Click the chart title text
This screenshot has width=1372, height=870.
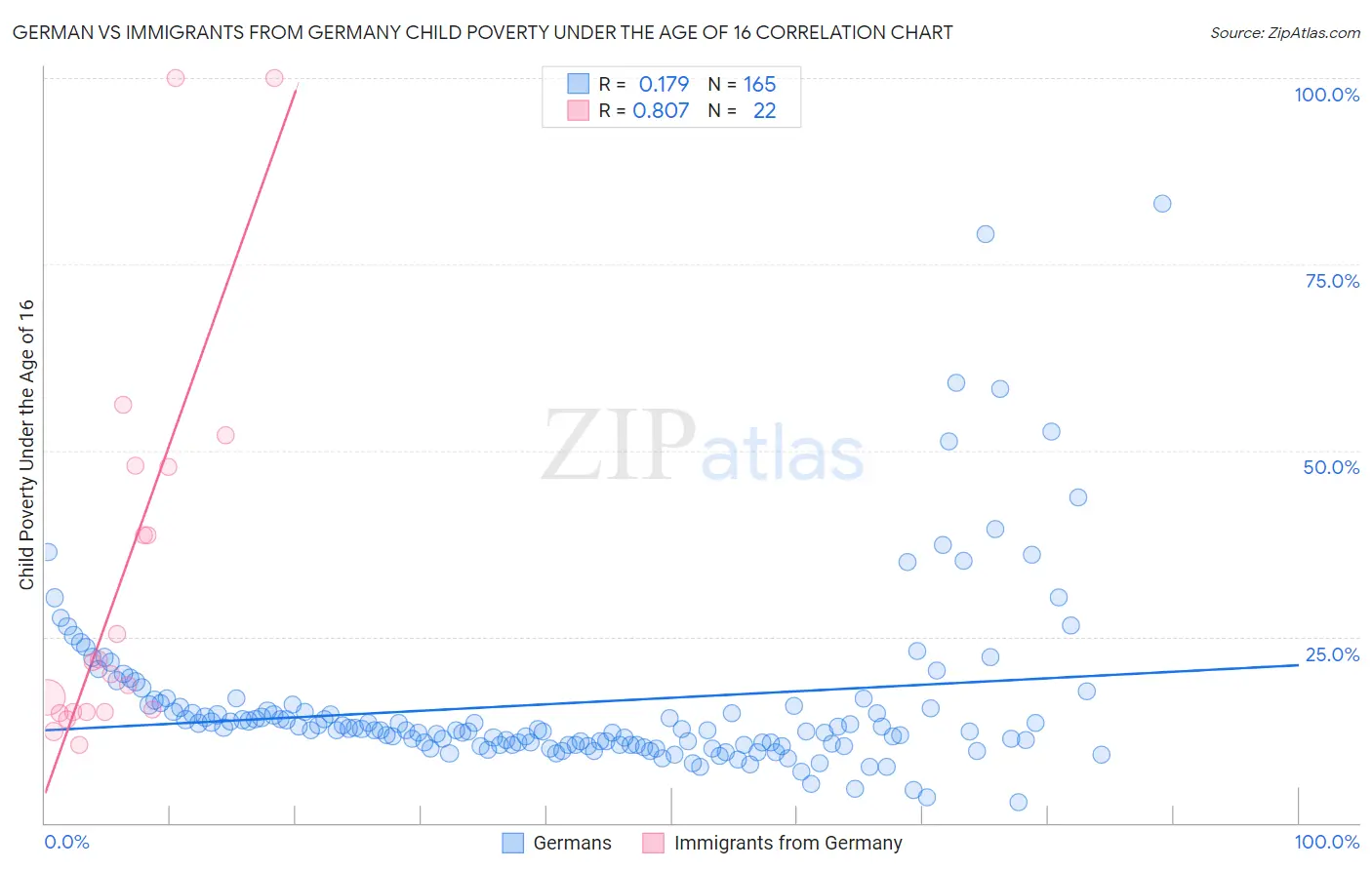point(482,32)
